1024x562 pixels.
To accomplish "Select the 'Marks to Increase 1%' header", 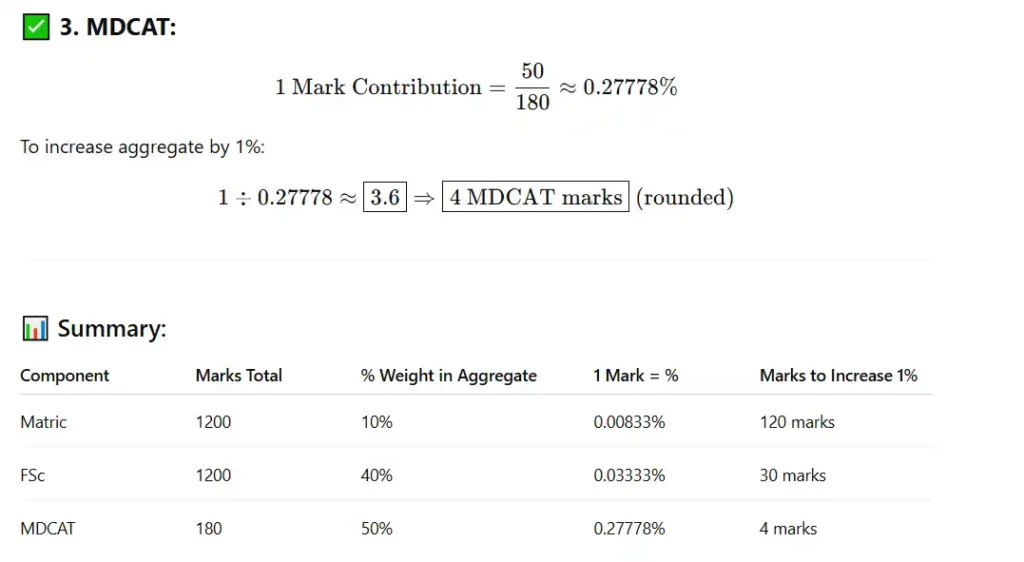I will [x=839, y=375].
